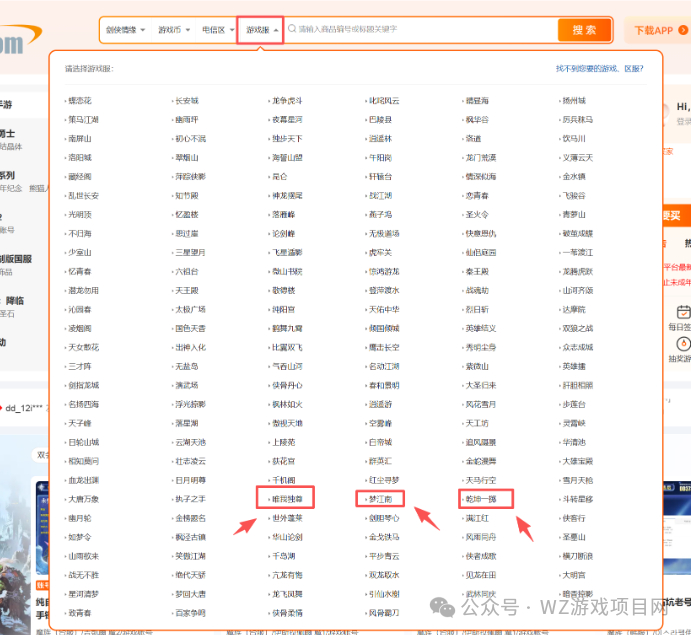The image size is (691, 635).
Task: Choose the 乾坤一掷 server
Action: (481, 499)
